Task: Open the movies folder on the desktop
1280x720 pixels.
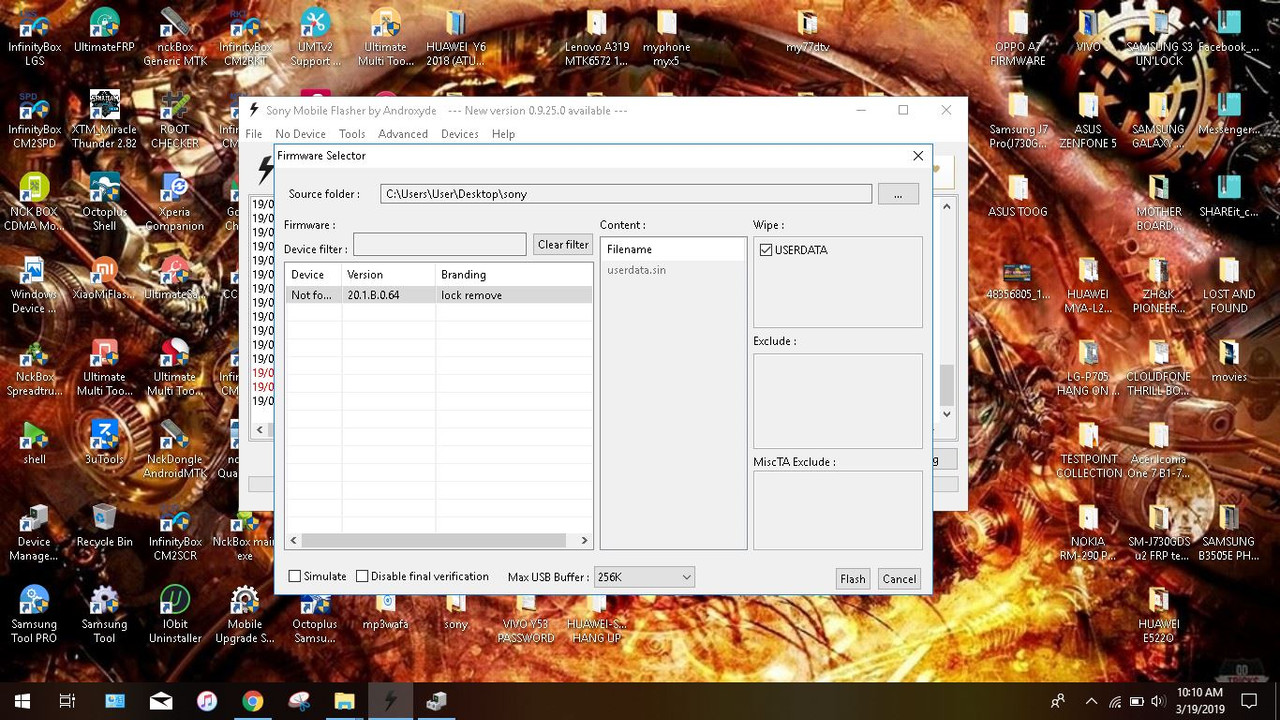Action: point(1229,360)
